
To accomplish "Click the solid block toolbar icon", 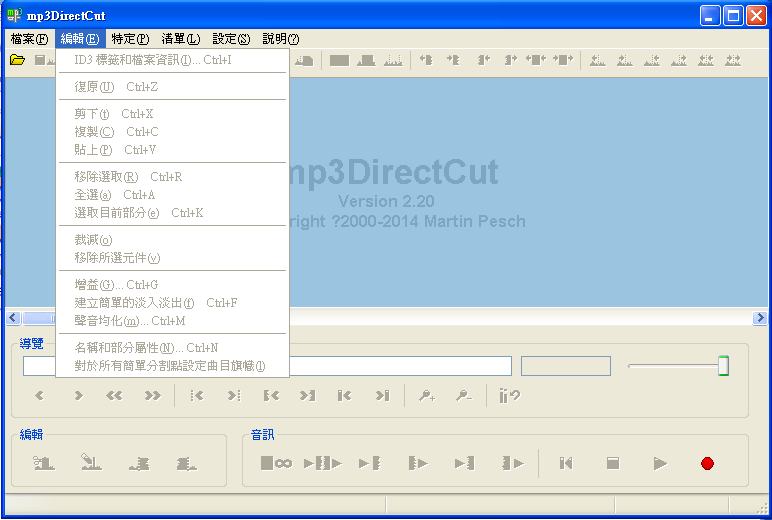I will point(339,61).
